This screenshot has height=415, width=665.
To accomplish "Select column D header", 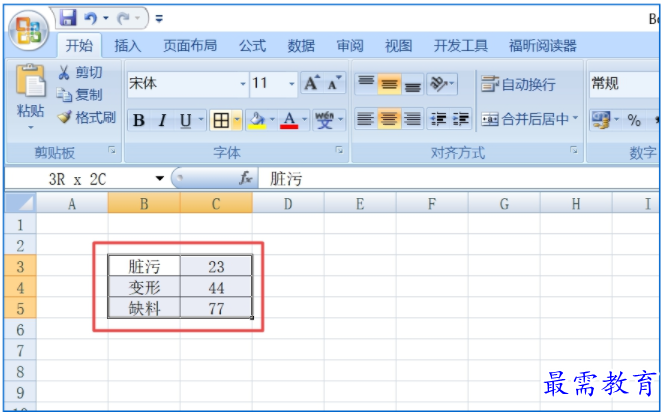I will click(x=288, y=204).
